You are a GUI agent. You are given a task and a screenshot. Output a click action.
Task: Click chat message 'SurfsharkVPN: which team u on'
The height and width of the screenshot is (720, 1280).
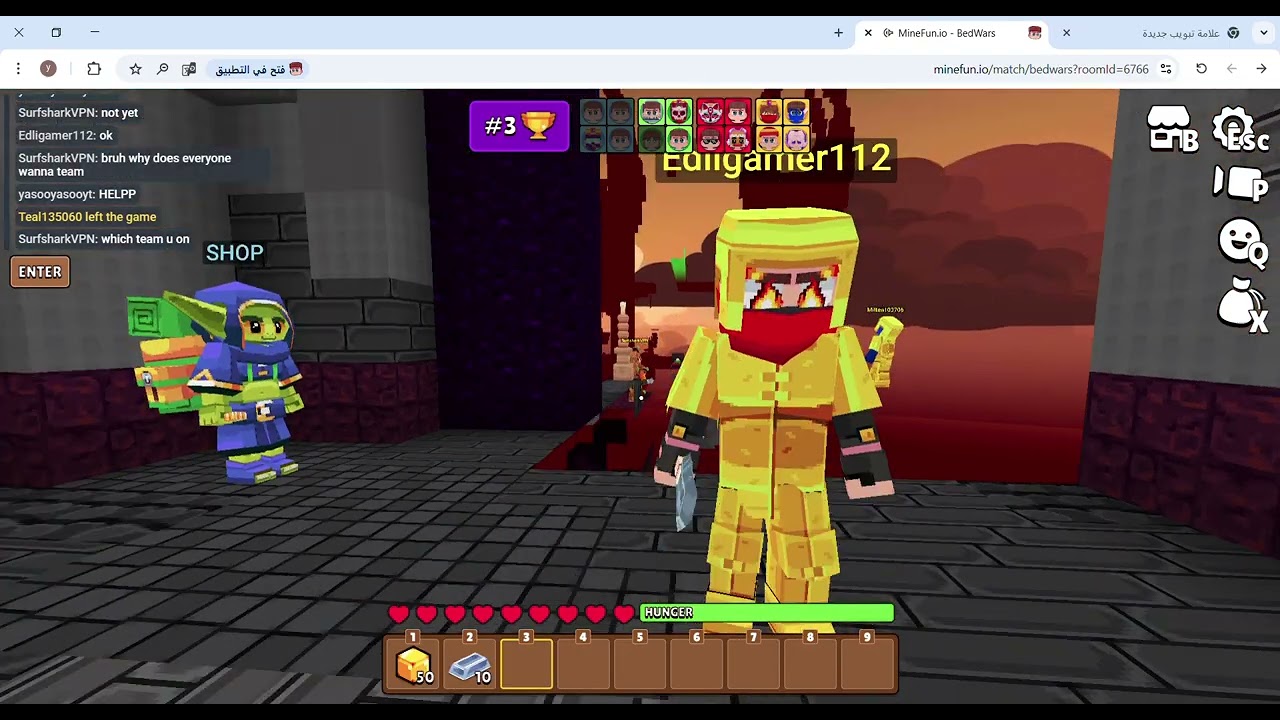click(x=104, y=239)
